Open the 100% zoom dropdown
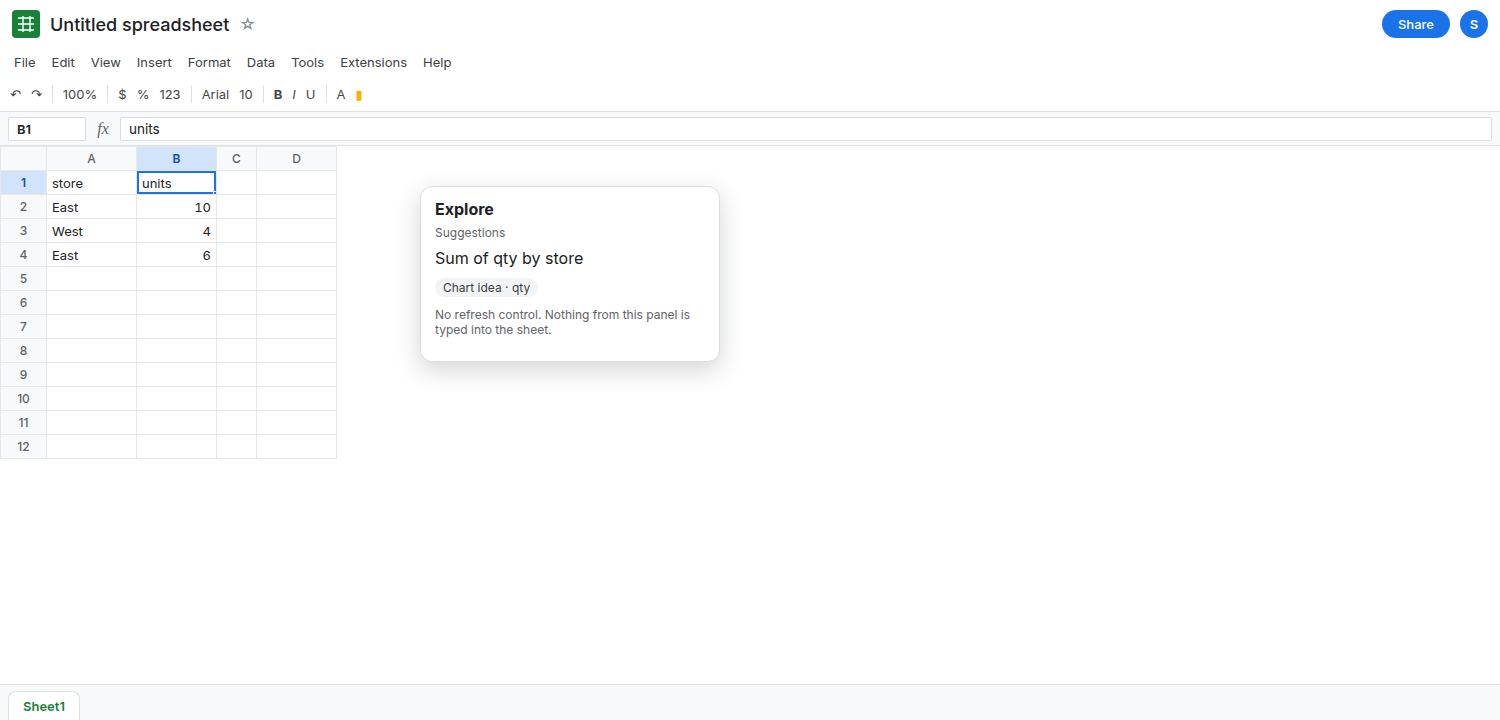This screenshot has height=720, width=1500. tap(80, 94)
